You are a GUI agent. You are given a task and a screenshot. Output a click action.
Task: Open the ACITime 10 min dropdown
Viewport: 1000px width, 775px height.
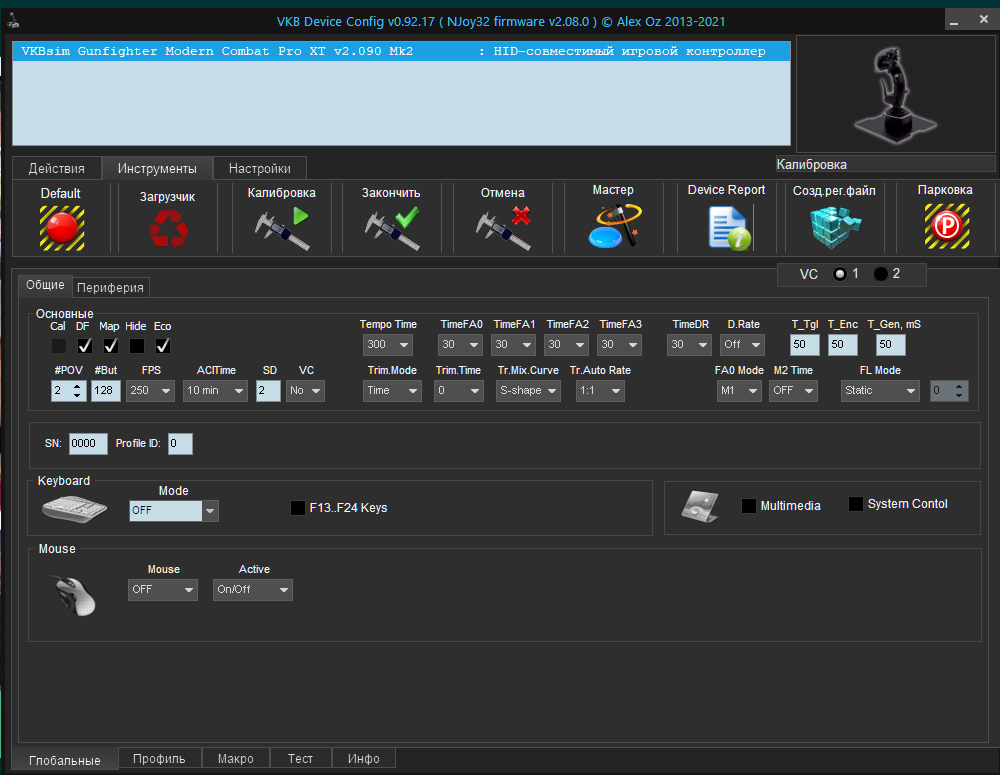click(216, 390)
